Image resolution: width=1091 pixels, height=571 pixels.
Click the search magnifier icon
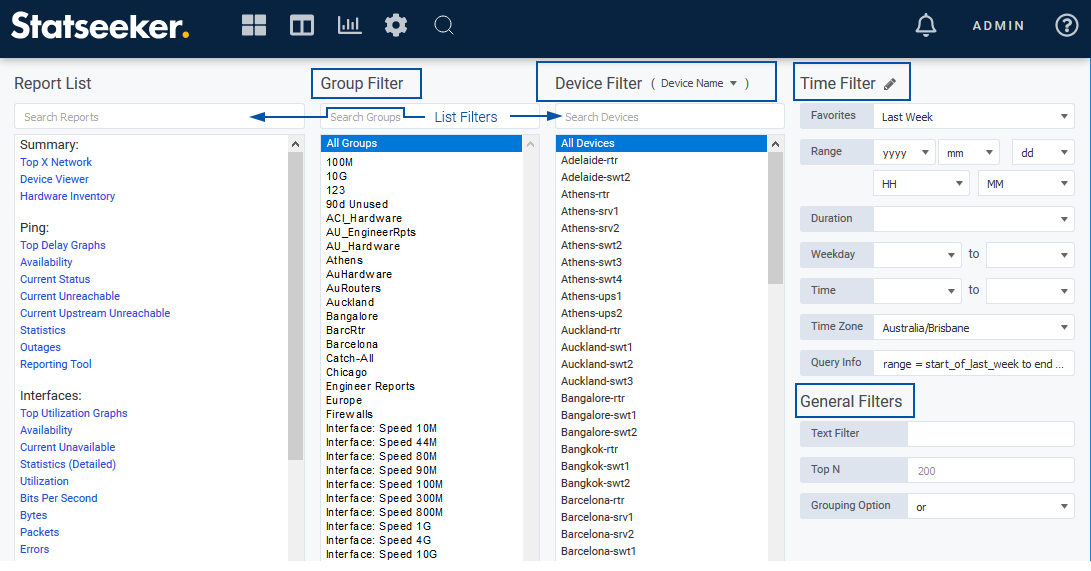[x=444, y=26]
